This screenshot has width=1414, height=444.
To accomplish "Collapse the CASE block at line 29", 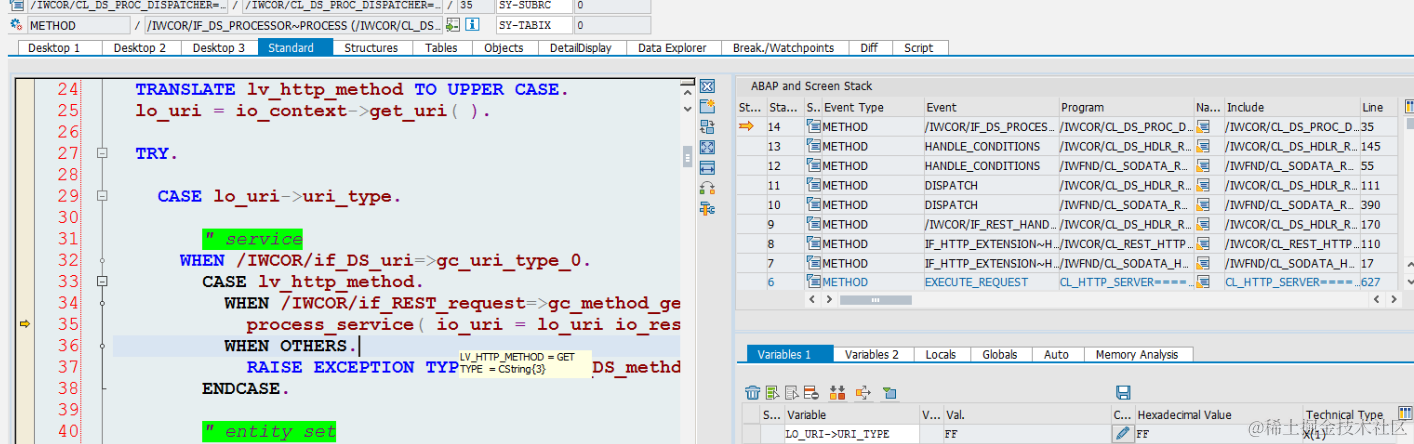I will (101, 196).
